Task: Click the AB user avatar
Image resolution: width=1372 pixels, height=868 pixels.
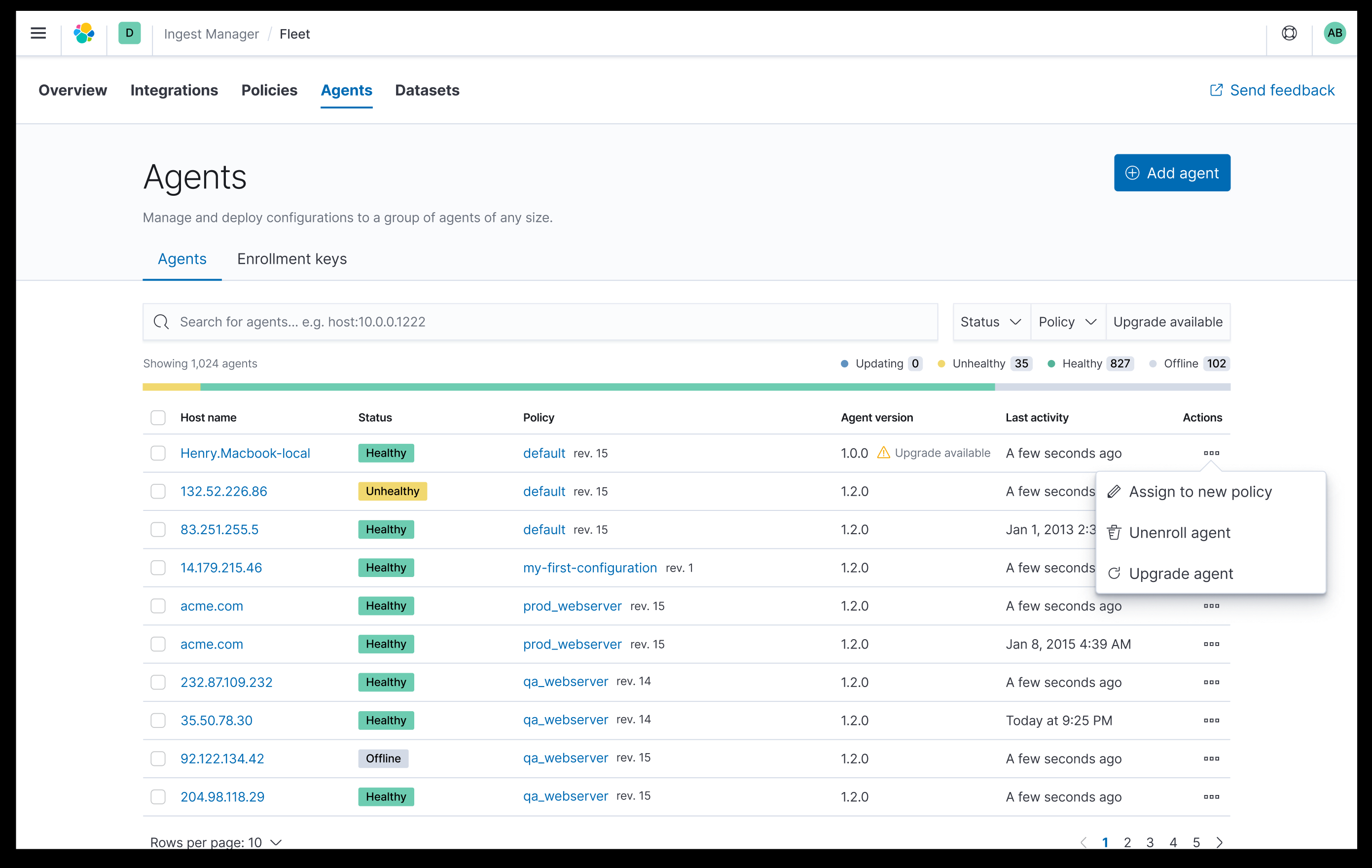Action: [1335, 33]
